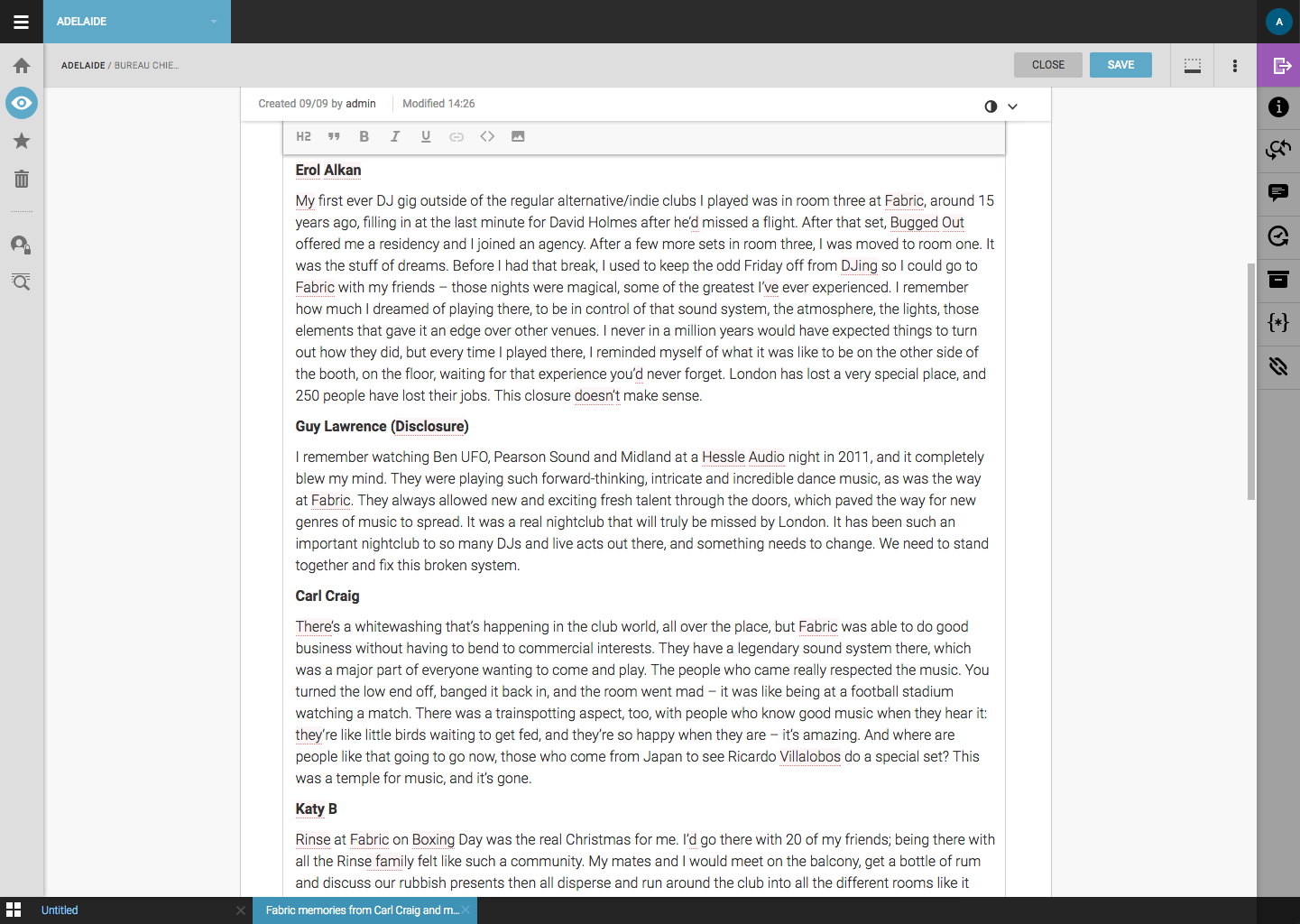
Task: Open the macros curly-brace panel
Action: pyautogui.click(x=1278, y=323)
